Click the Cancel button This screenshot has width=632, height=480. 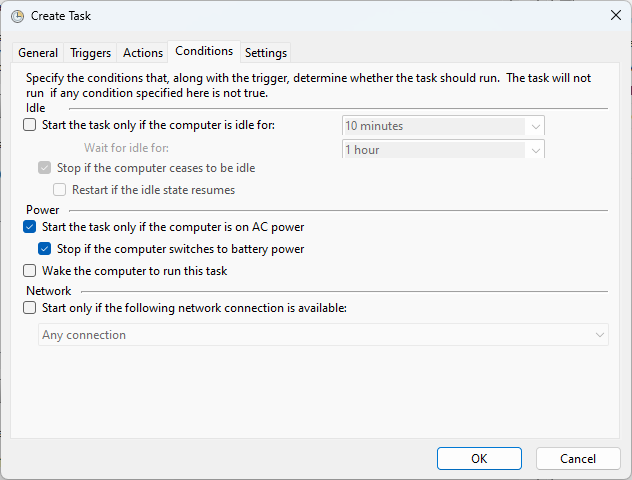(x=578, y=458)
